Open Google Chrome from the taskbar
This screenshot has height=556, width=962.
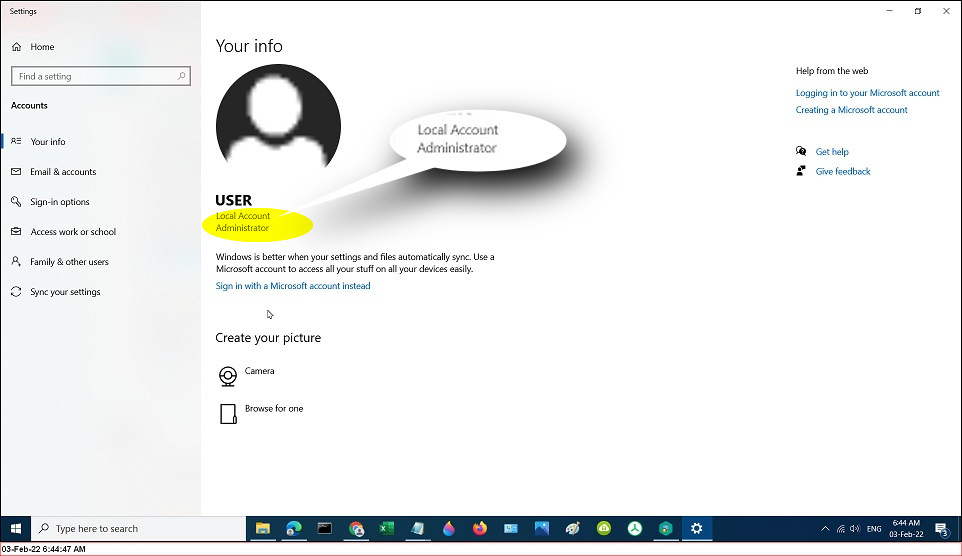coord(356,528)
